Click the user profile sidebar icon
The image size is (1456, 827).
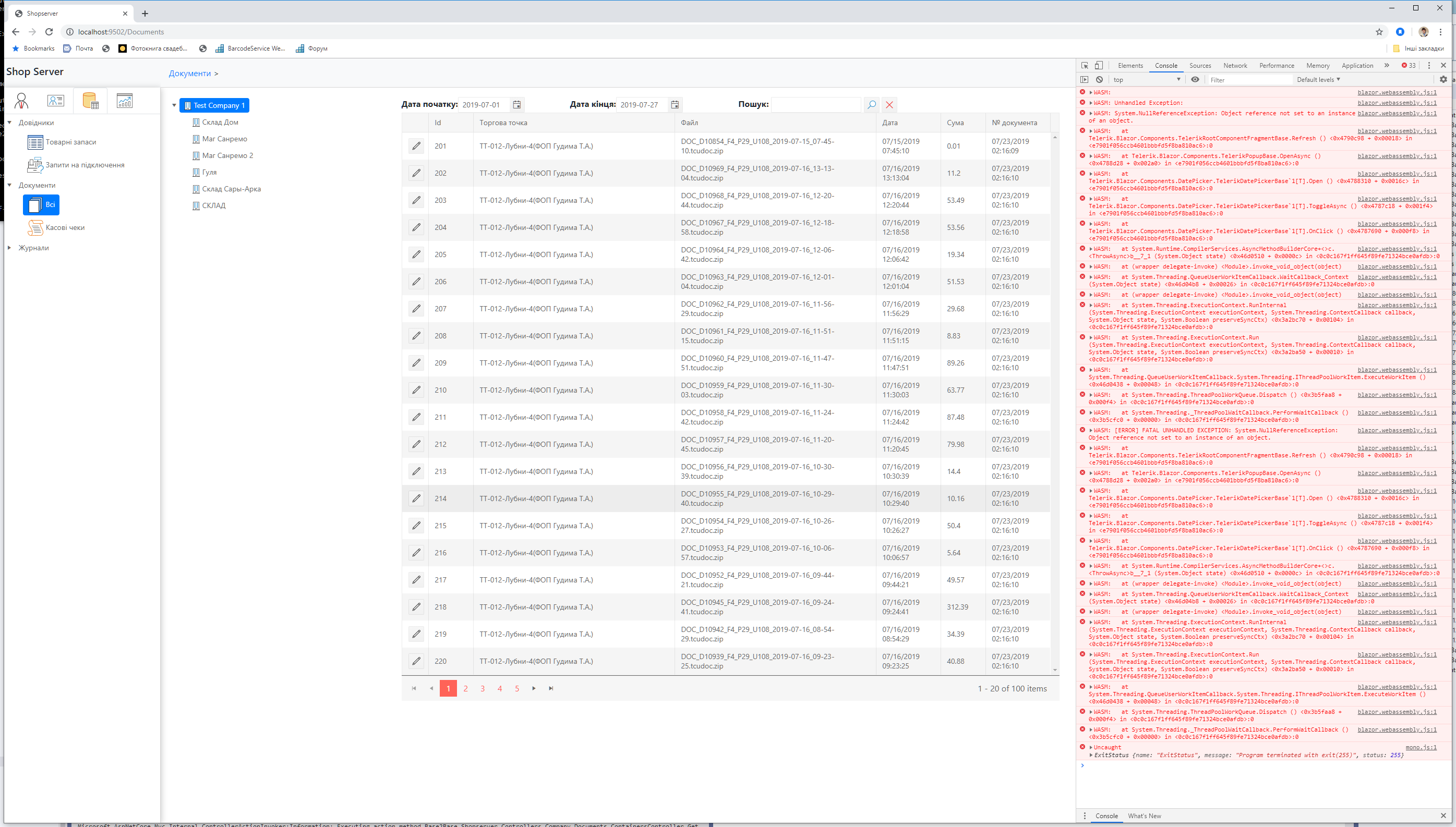(x=21, y=101)
